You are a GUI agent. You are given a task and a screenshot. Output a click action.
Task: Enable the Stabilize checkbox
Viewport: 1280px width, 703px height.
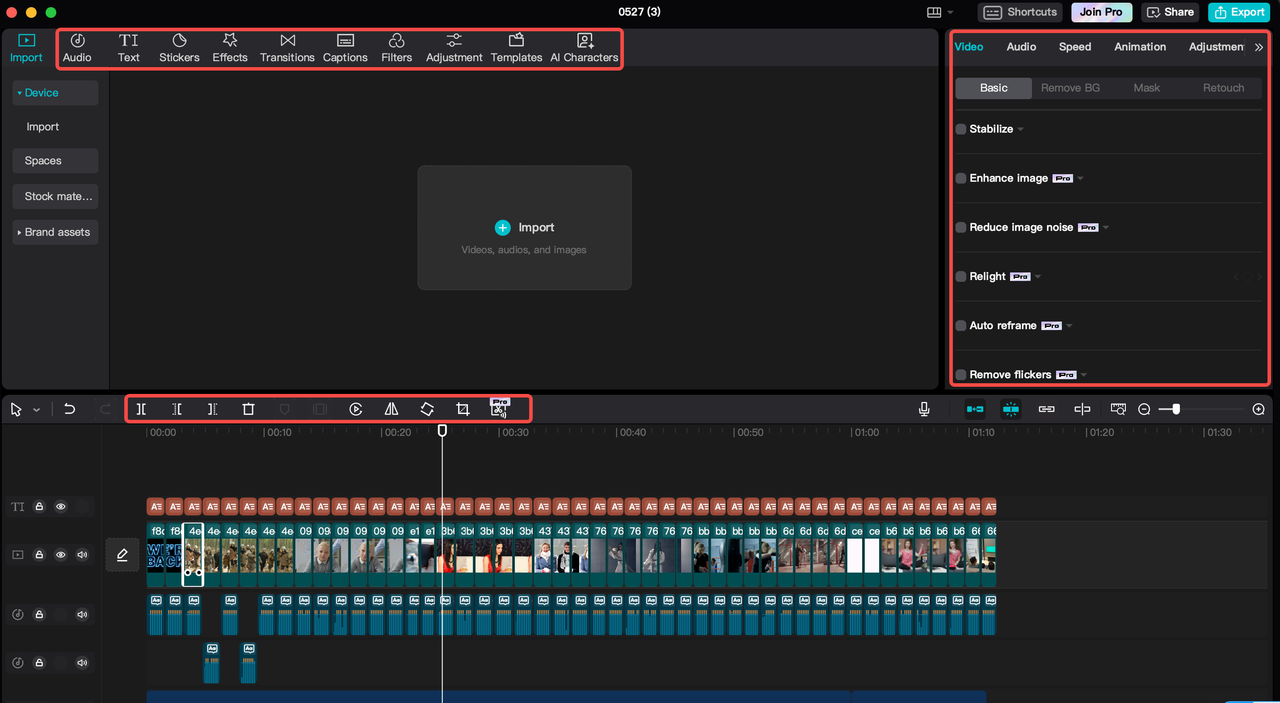point(961,129)
